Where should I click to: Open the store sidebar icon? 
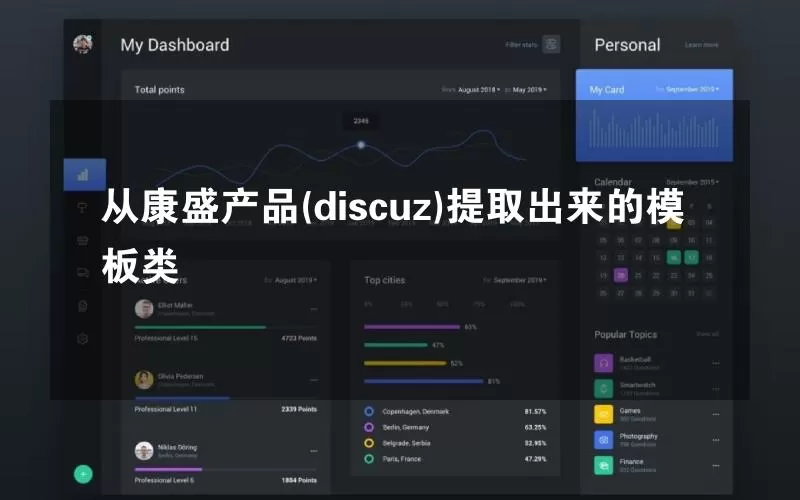[83, 240]
